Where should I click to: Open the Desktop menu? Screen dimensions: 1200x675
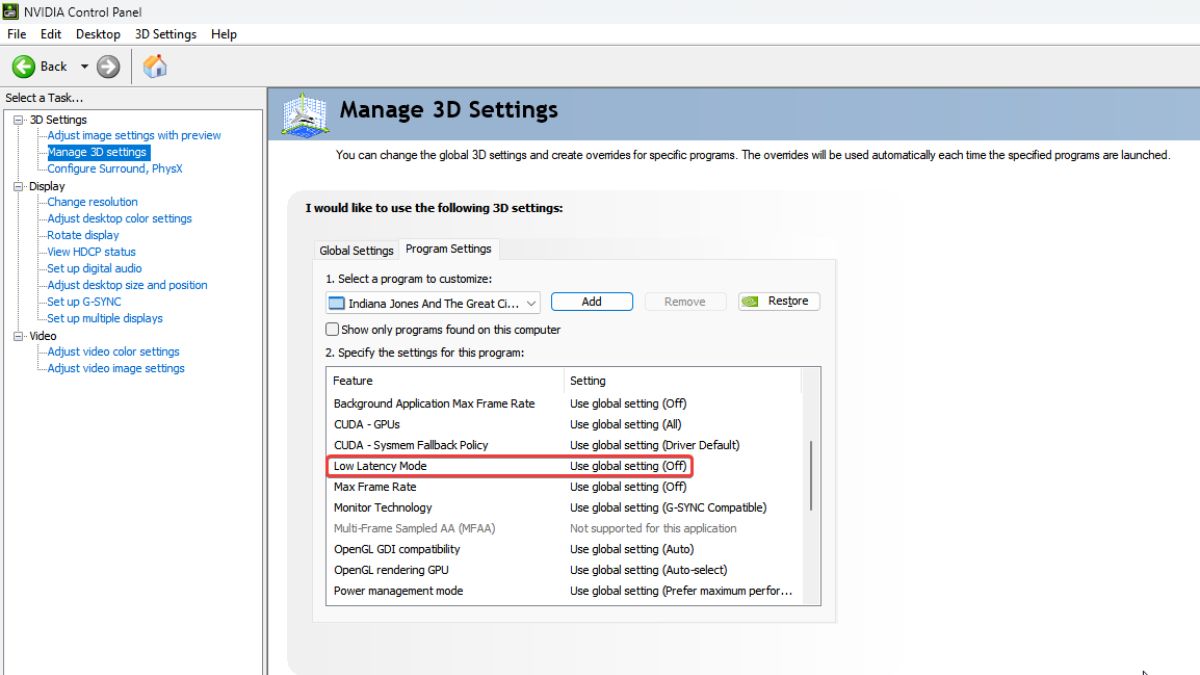(98, 34)
